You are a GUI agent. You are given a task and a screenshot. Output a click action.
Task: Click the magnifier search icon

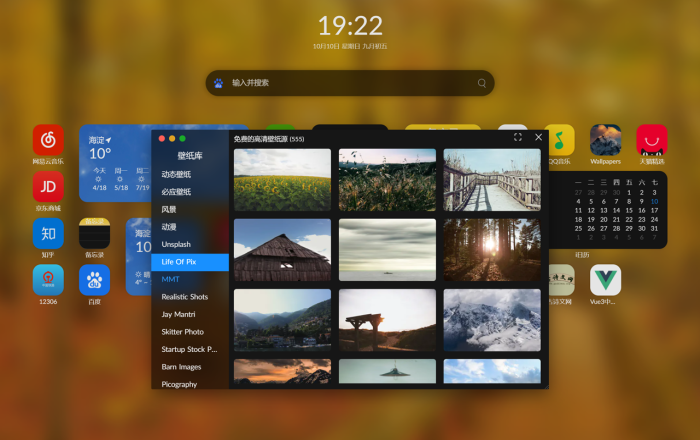coord(482,83)
